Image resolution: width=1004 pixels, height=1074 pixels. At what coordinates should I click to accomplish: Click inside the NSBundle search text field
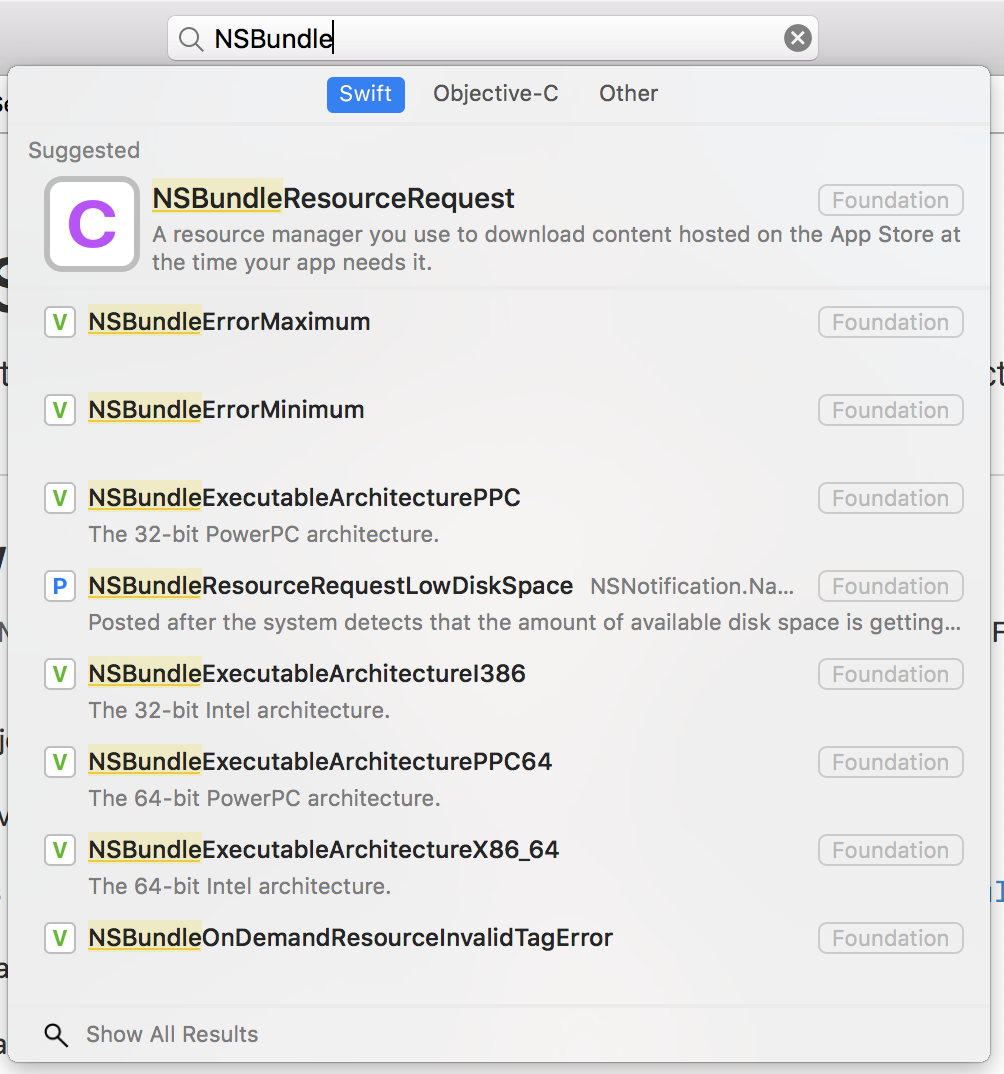pyautogui.click(x=493, y=38)
